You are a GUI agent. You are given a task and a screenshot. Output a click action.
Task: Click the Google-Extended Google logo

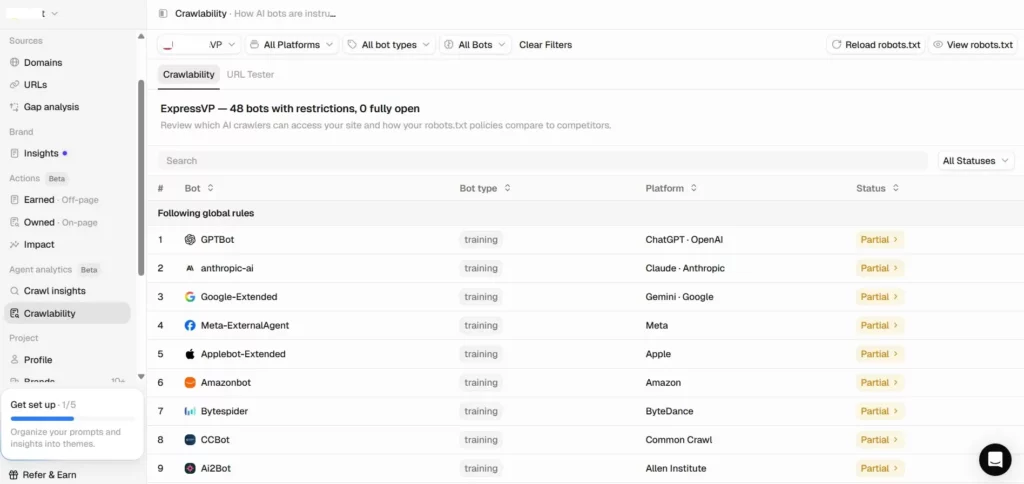190,297
